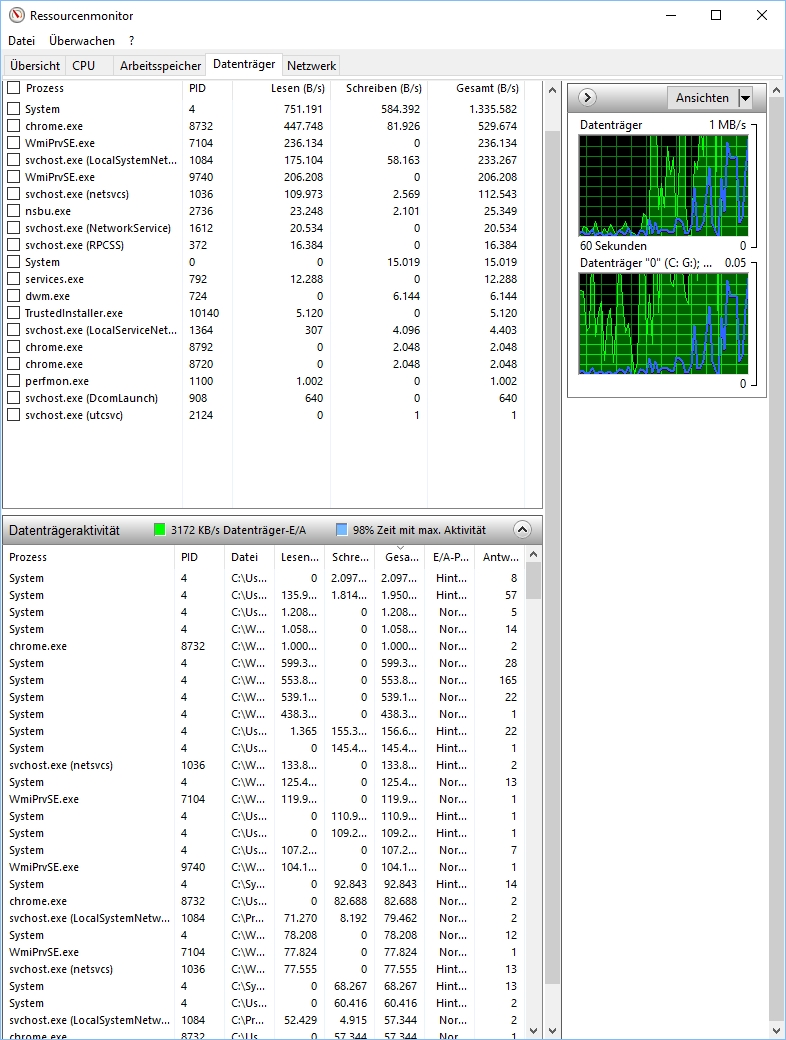Sort disk activity by Datei column header
This screenshot has width=786, height=1040.
249,557
